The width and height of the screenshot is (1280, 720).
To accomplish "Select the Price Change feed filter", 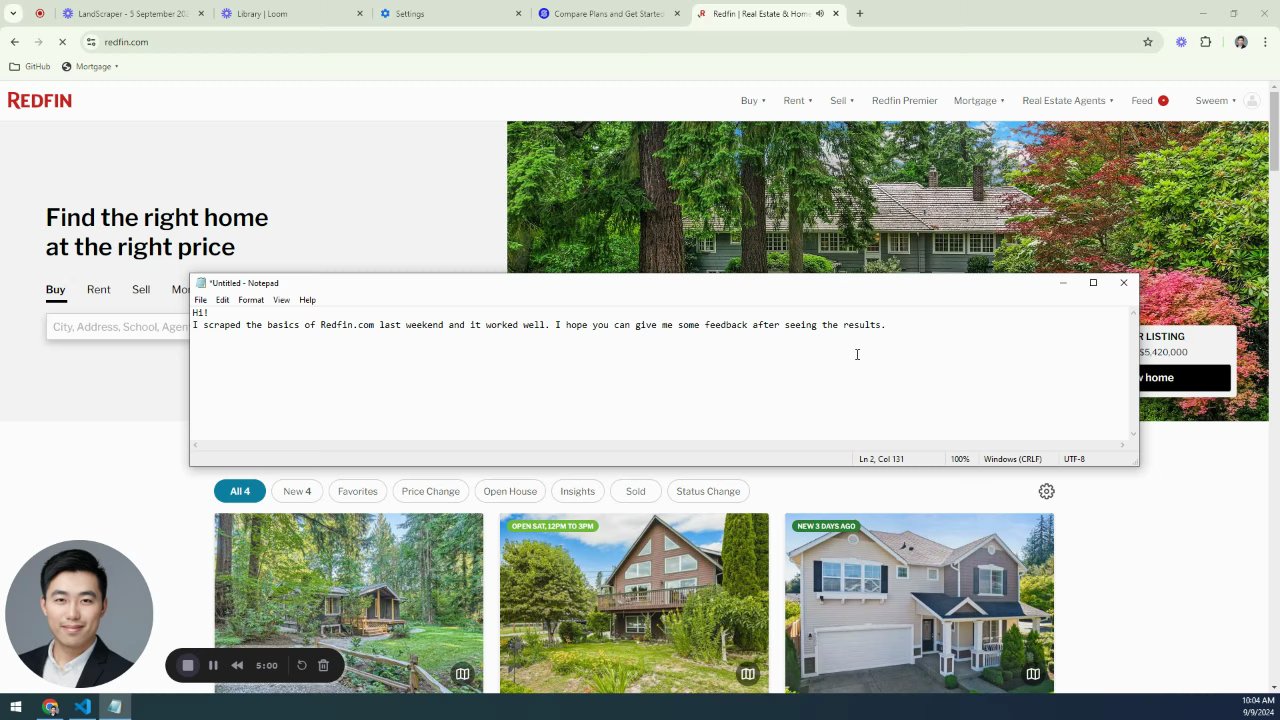I will [431, 491].
